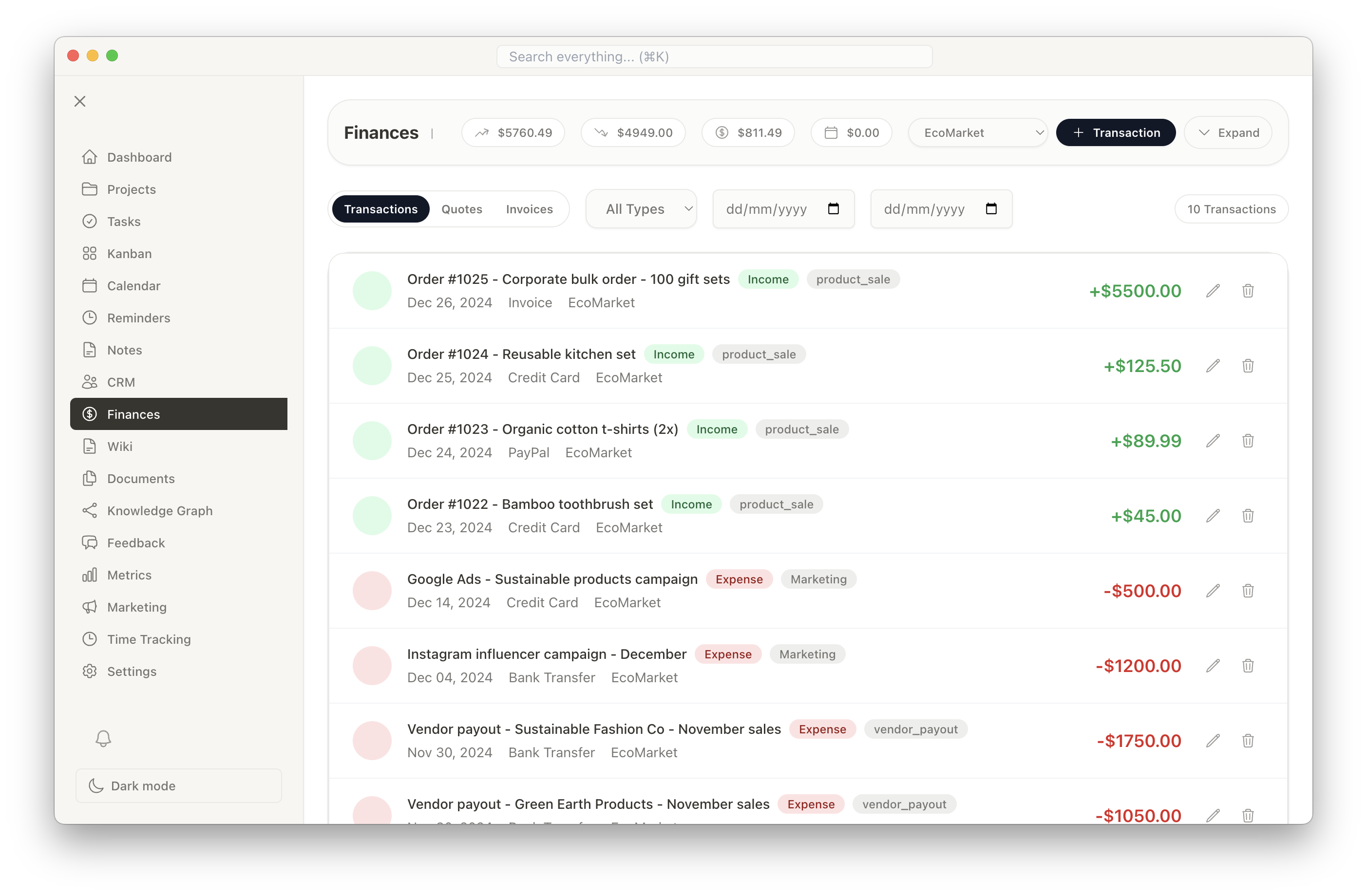Open the Kanban board
Image resolution: width=1367 pixels, height=896 pixels.
pyautogui.click(x=179, y=253)
